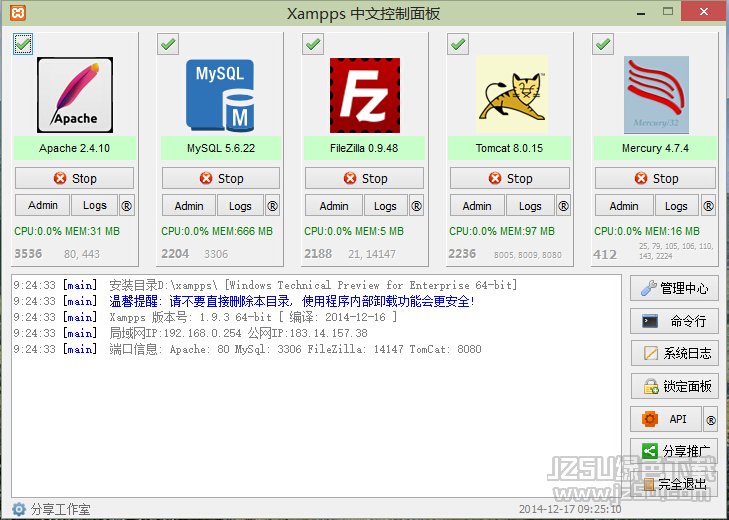Click the ® icon in Tomcat panel
Viewport: 729px width, 520px height.
click(x=563, y=206)
